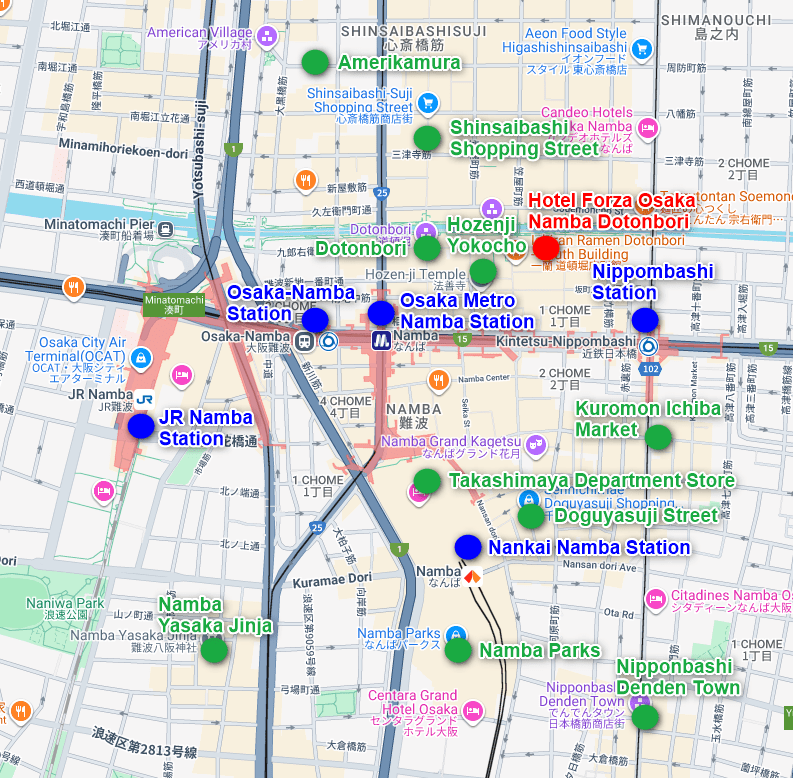Click the Osaka Metro Namba M logo icon
The height and width of the screenshot is (778, 793).
click(x=381, y=341)
